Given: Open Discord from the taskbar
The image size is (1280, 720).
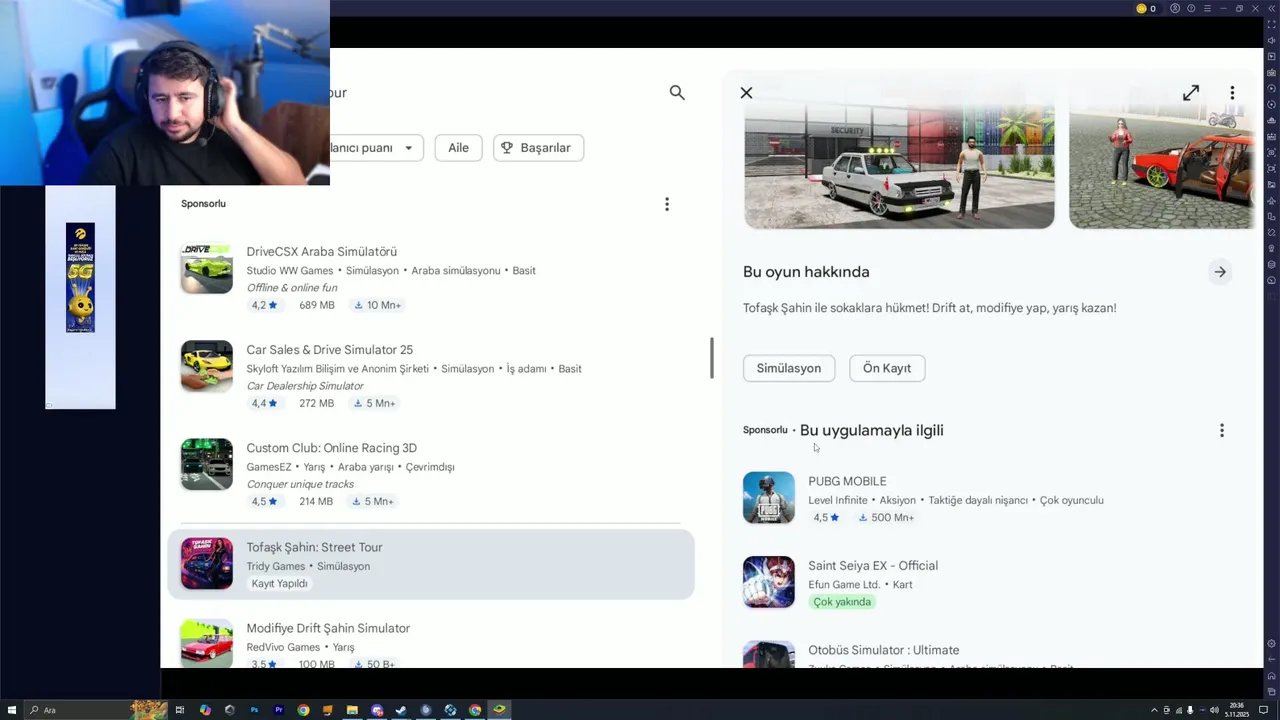Looking at the screenshot, I should 377,710.
